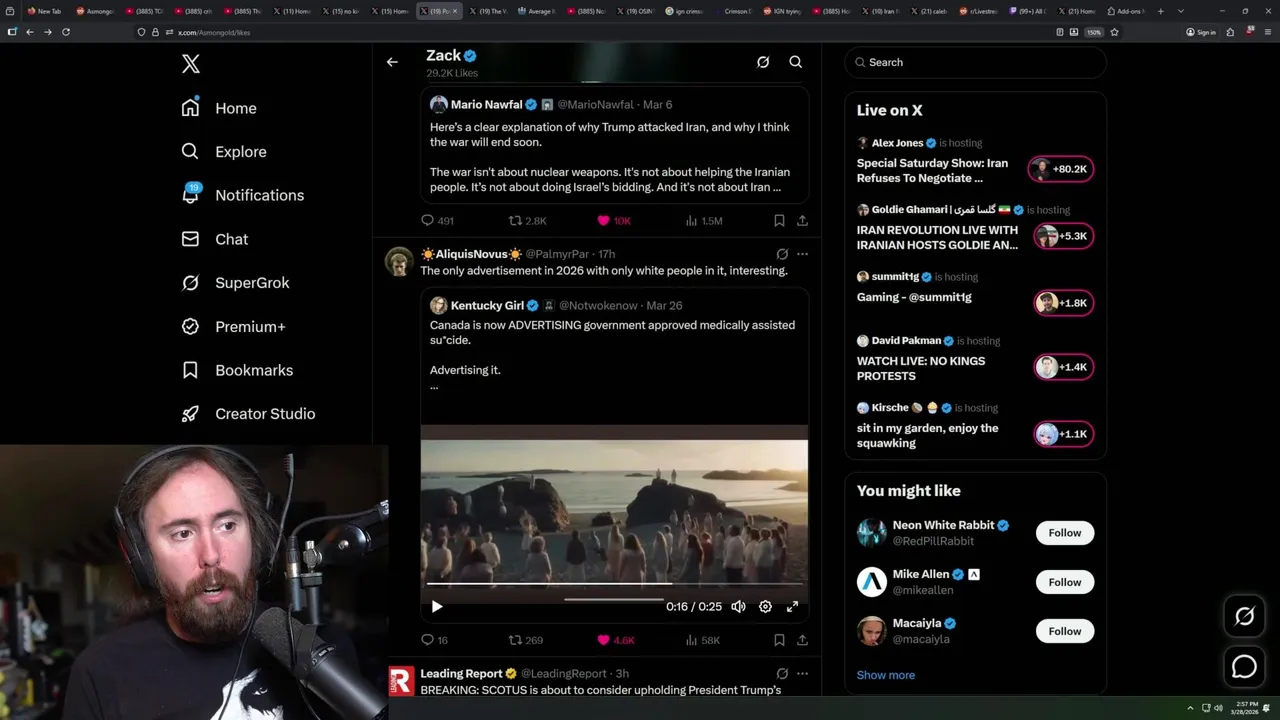The image size is (1280, 720).
Task: Switch to the New Tab browser tab
Action: click(45, 11)
